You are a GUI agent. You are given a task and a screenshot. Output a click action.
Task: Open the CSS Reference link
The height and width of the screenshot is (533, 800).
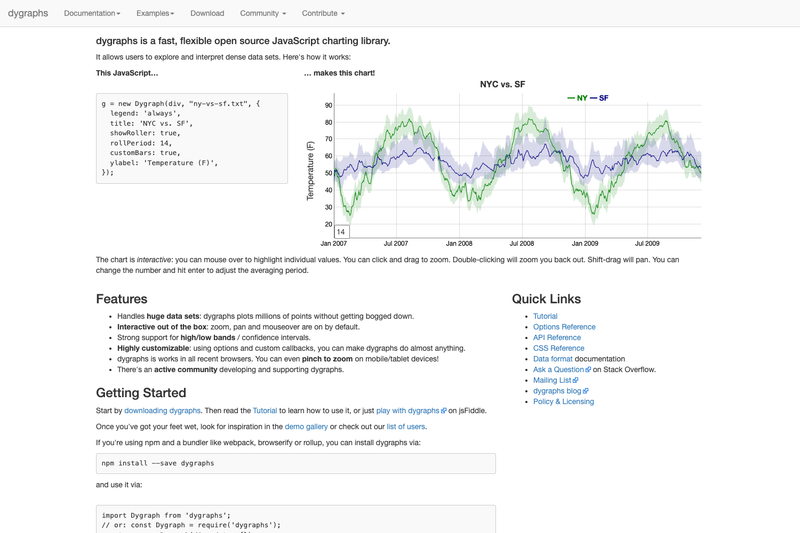pyautogui.click(x=558, y=348)
